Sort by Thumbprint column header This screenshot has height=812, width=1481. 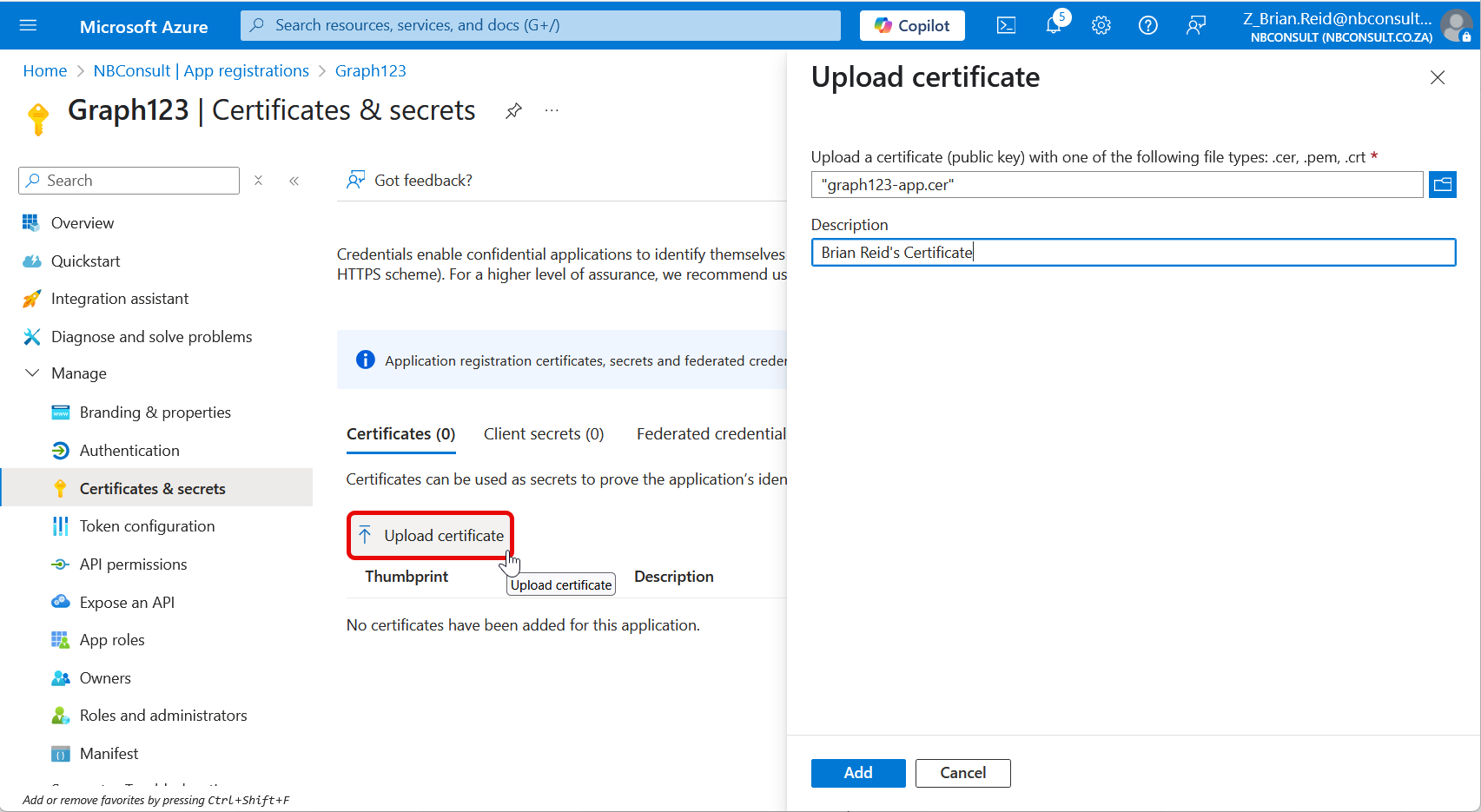click(x=407, y=577)
